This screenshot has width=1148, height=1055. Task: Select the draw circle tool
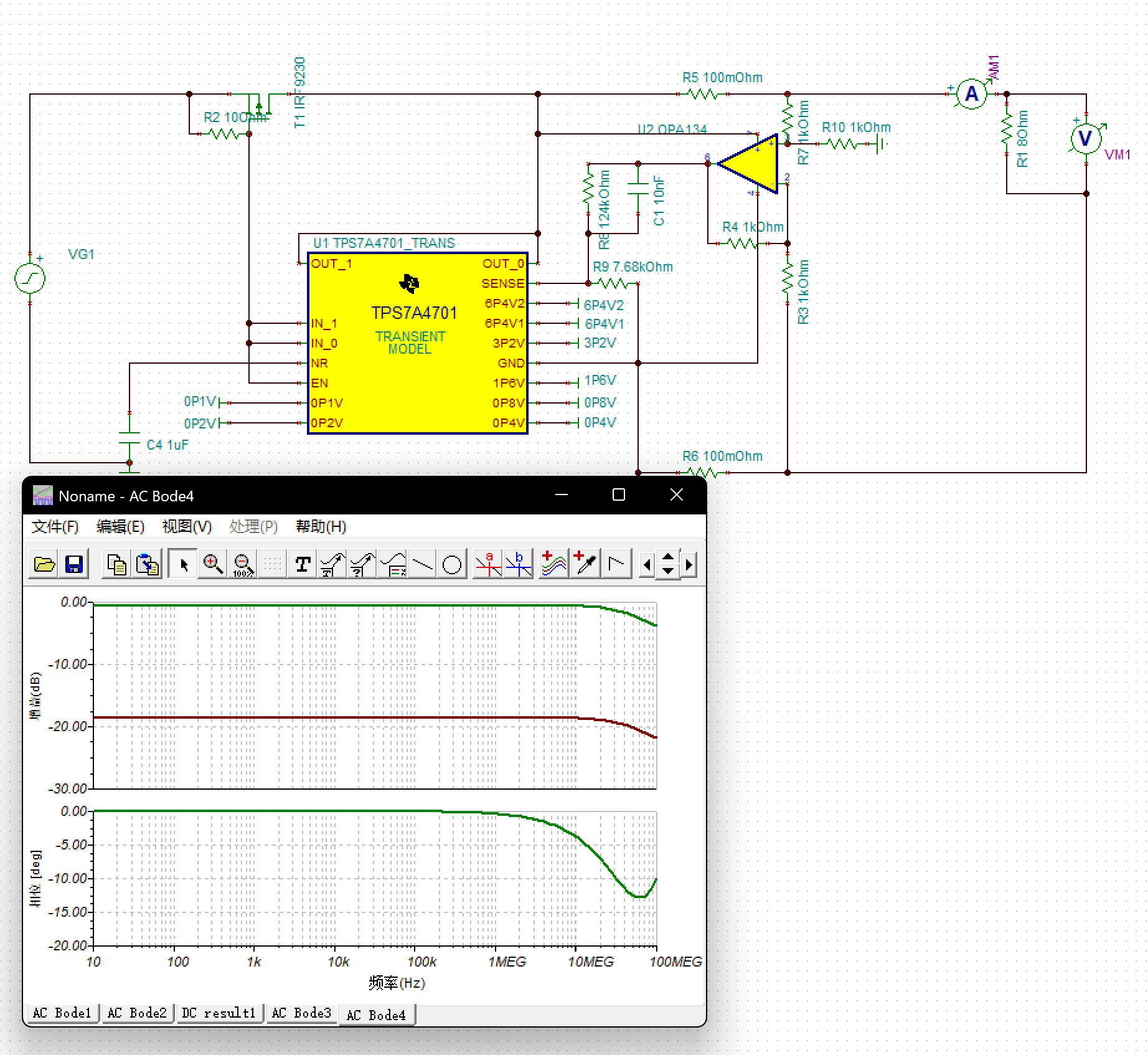click(451, 564)
